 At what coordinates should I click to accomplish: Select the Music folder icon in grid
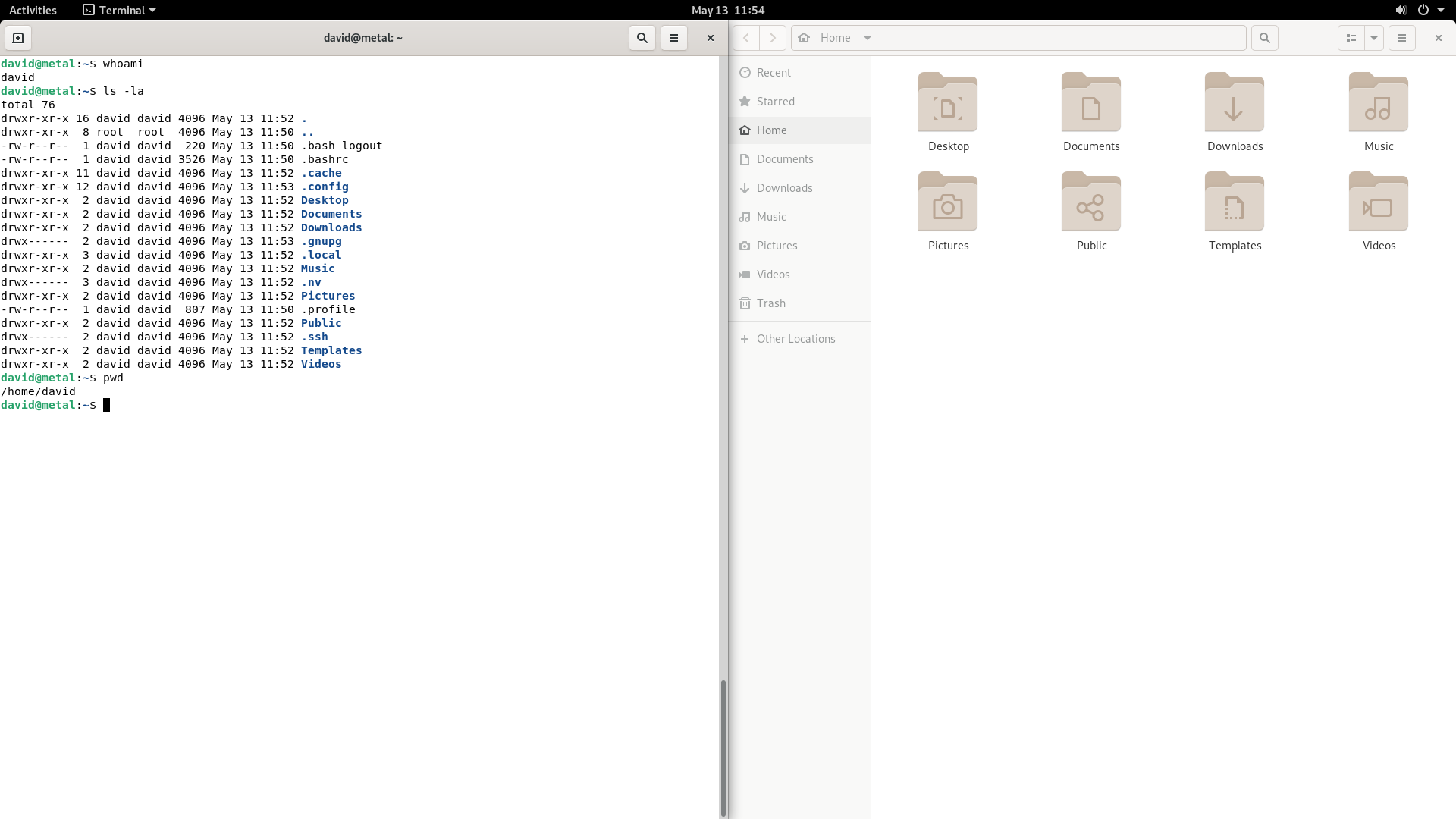[x=1379, y=102]
